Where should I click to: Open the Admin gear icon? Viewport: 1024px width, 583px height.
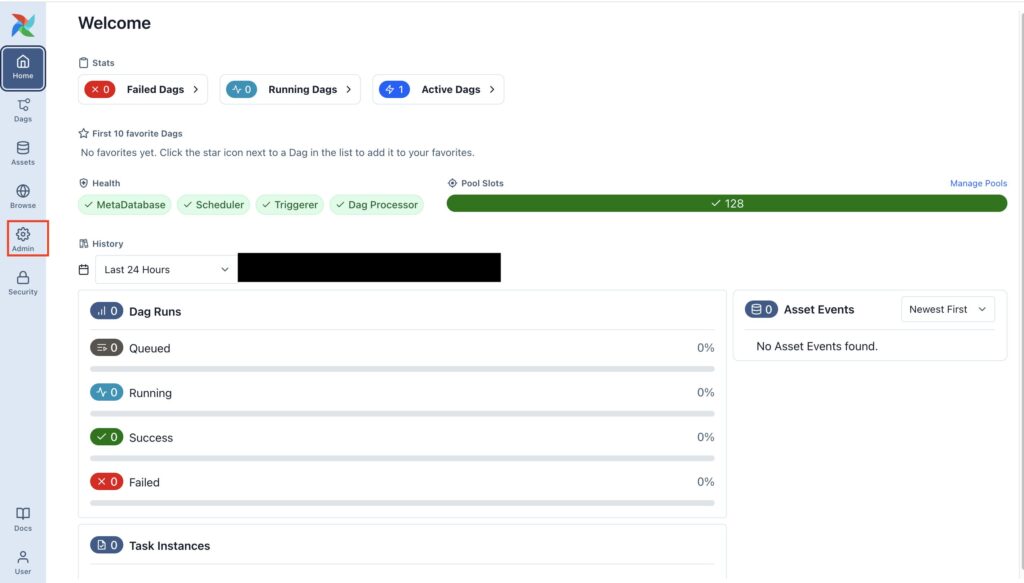[x=22, y=239]
